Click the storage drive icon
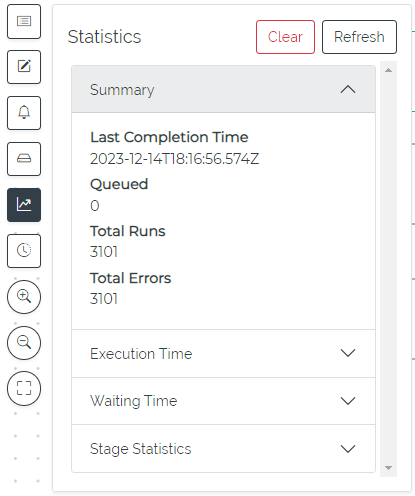415x496 pixels. point(24,159)
